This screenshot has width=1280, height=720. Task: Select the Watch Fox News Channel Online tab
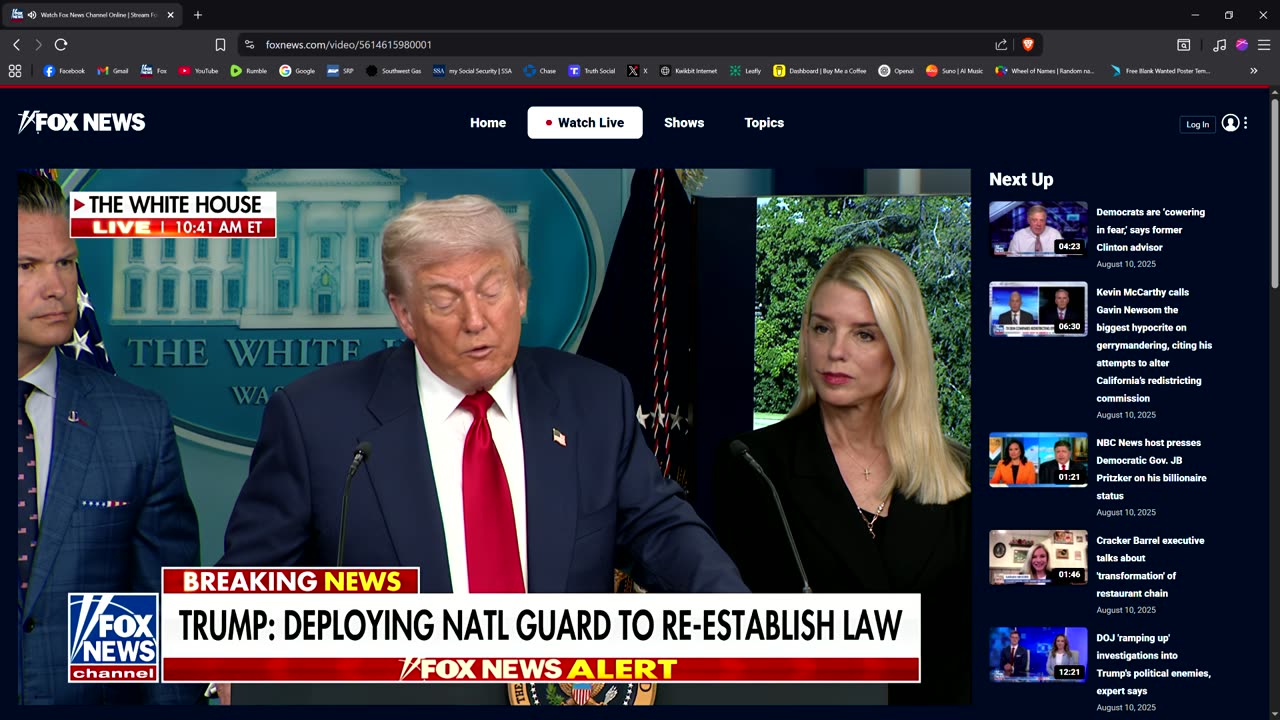pos(92,15)
